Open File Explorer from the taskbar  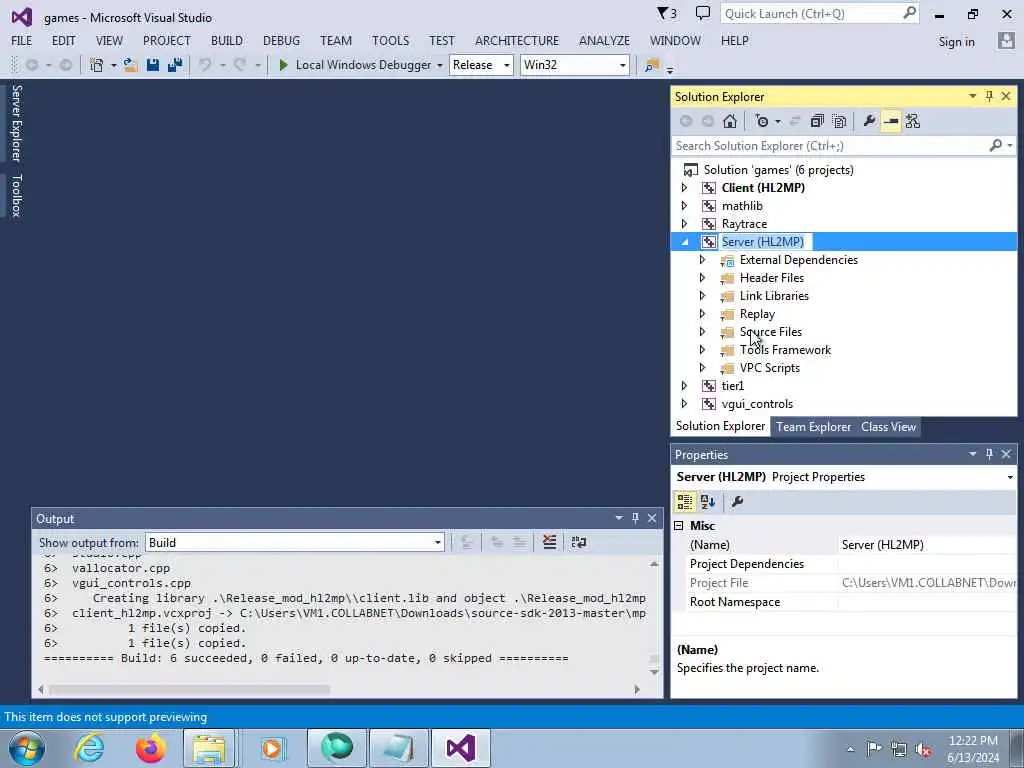[x=208, y=748]
